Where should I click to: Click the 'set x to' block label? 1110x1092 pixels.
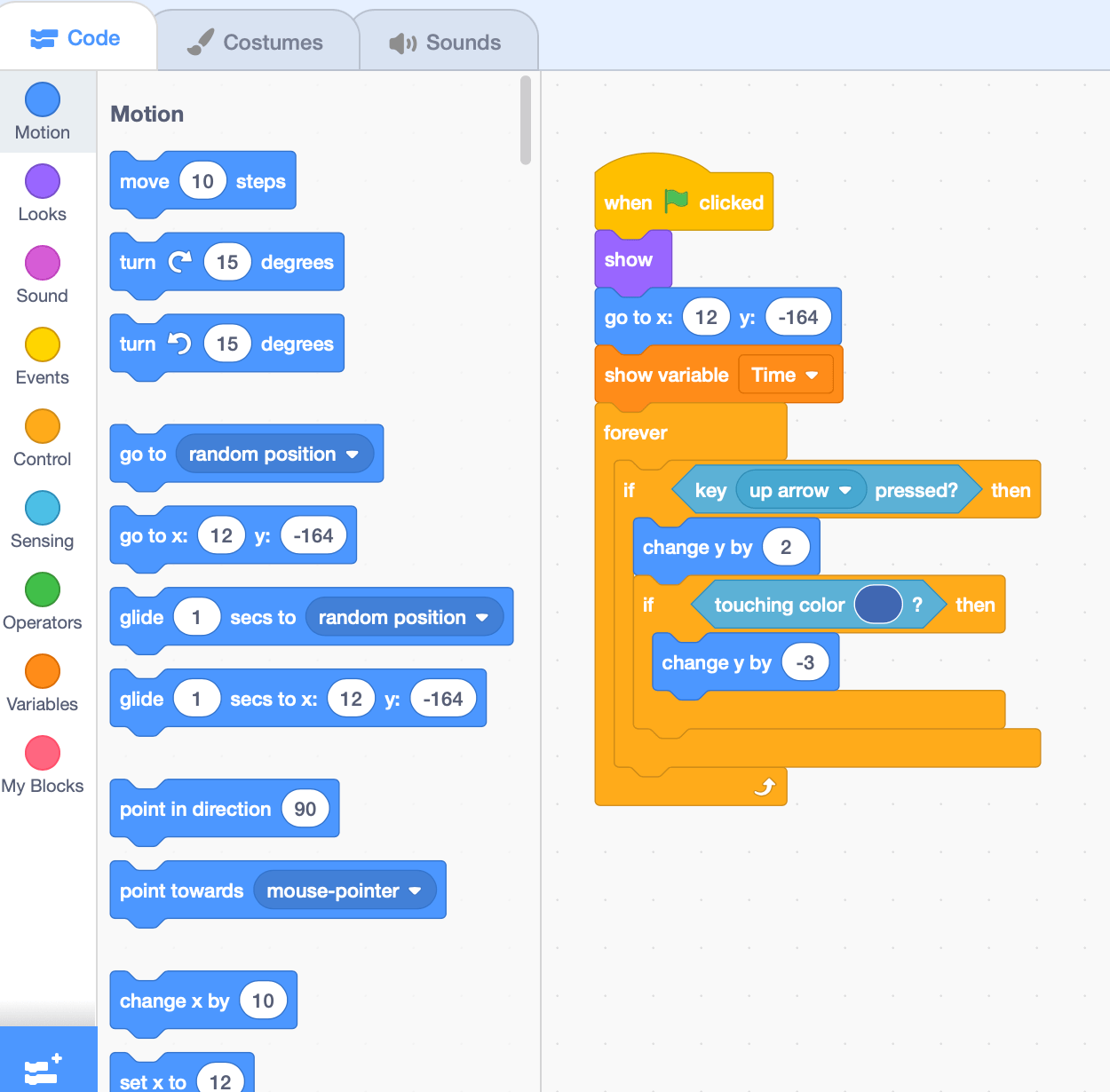pyautogui.click(x=153, y=1081)
